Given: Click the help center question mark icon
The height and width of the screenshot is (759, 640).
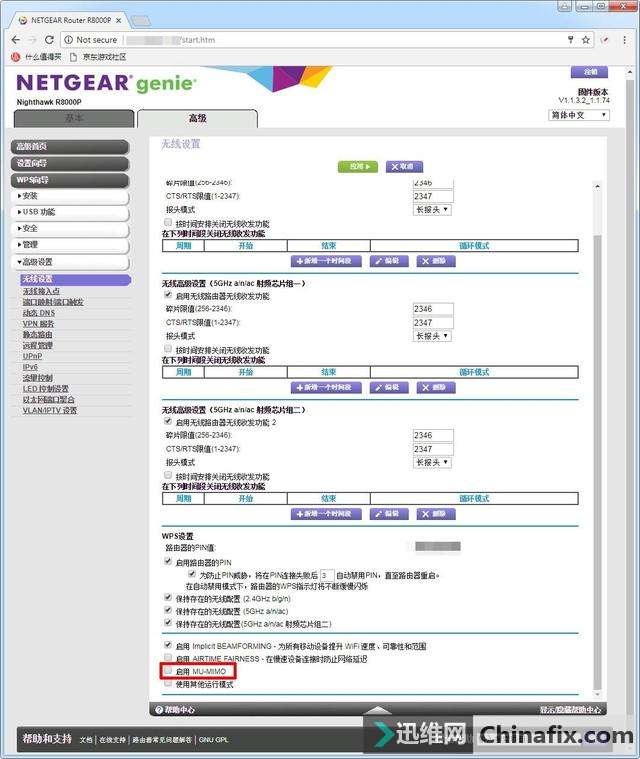Looking at the screenshot, I should [159, 710].
